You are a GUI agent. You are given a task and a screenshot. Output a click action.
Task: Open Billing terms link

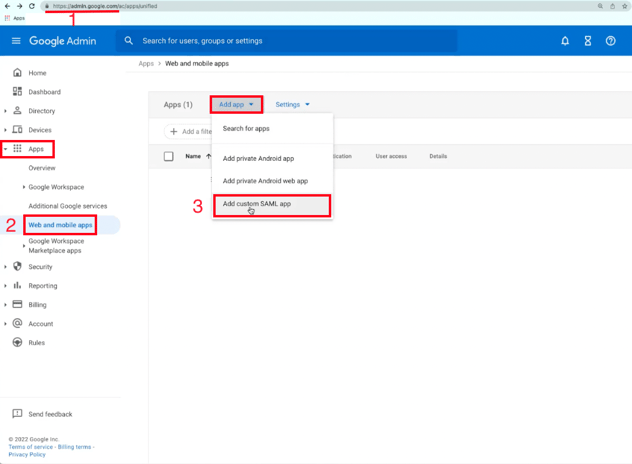(x=74, y=447)
